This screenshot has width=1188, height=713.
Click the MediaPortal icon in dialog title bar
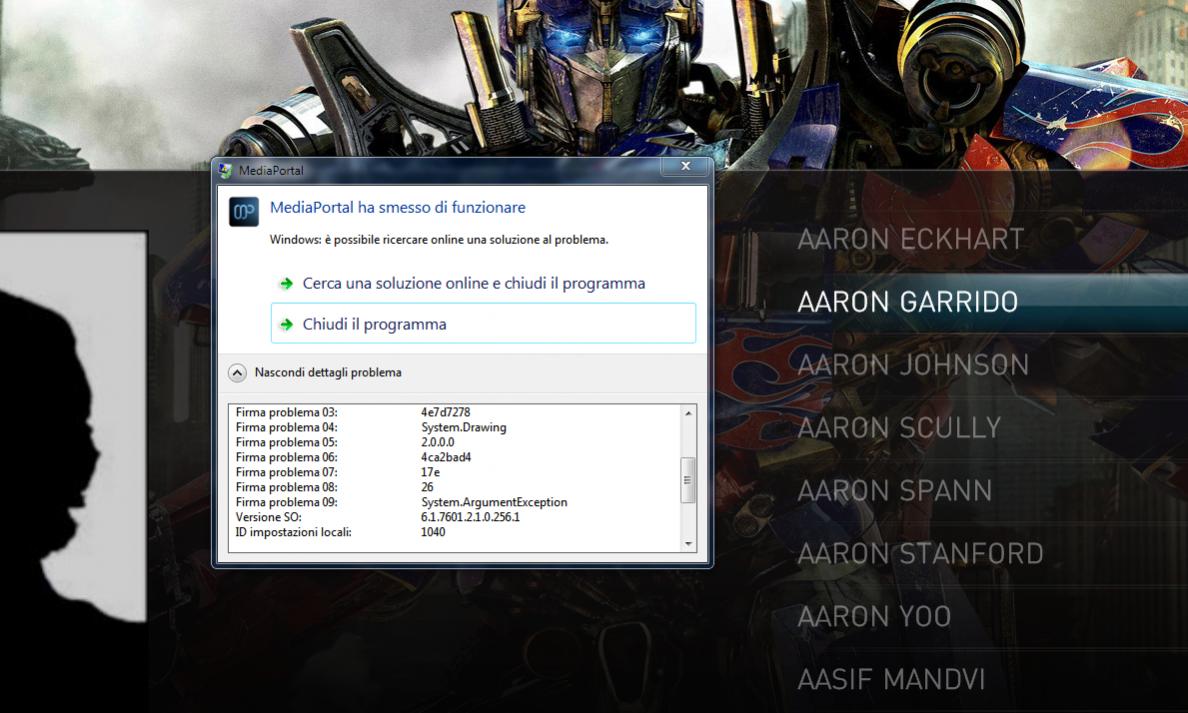coord(225,170)
